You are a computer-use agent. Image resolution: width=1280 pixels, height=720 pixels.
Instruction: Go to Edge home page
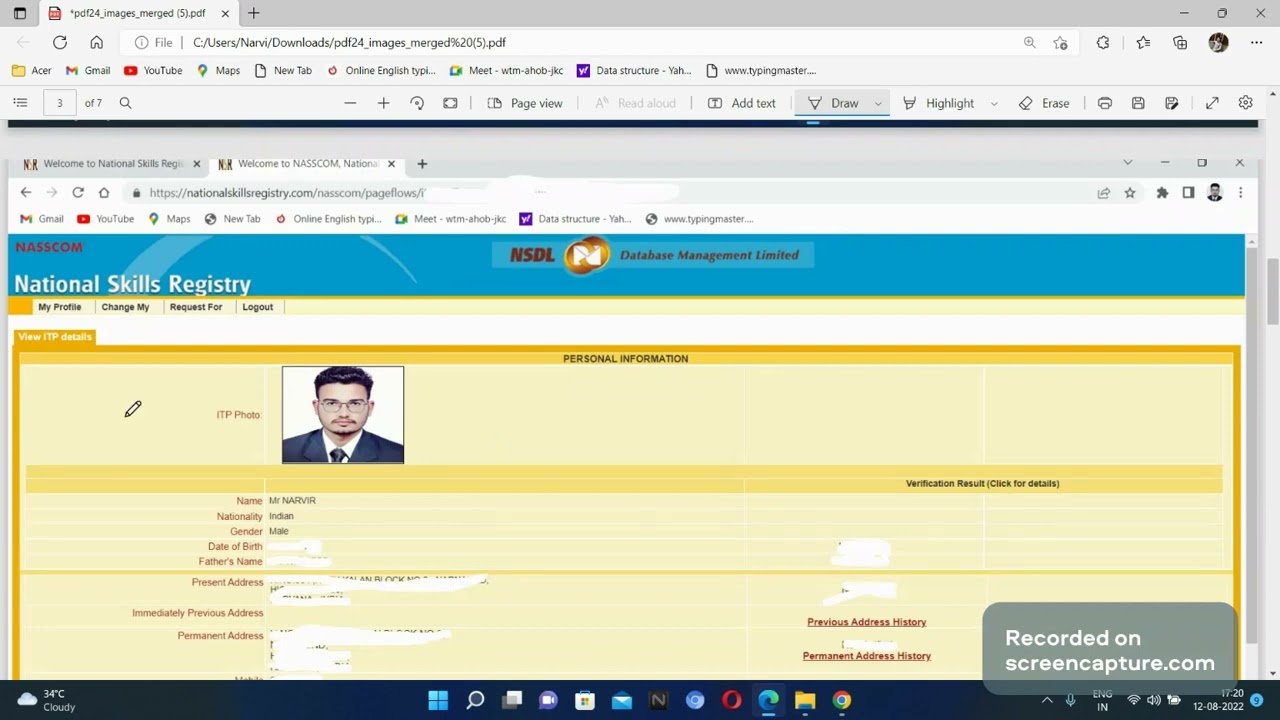point(96,43)
